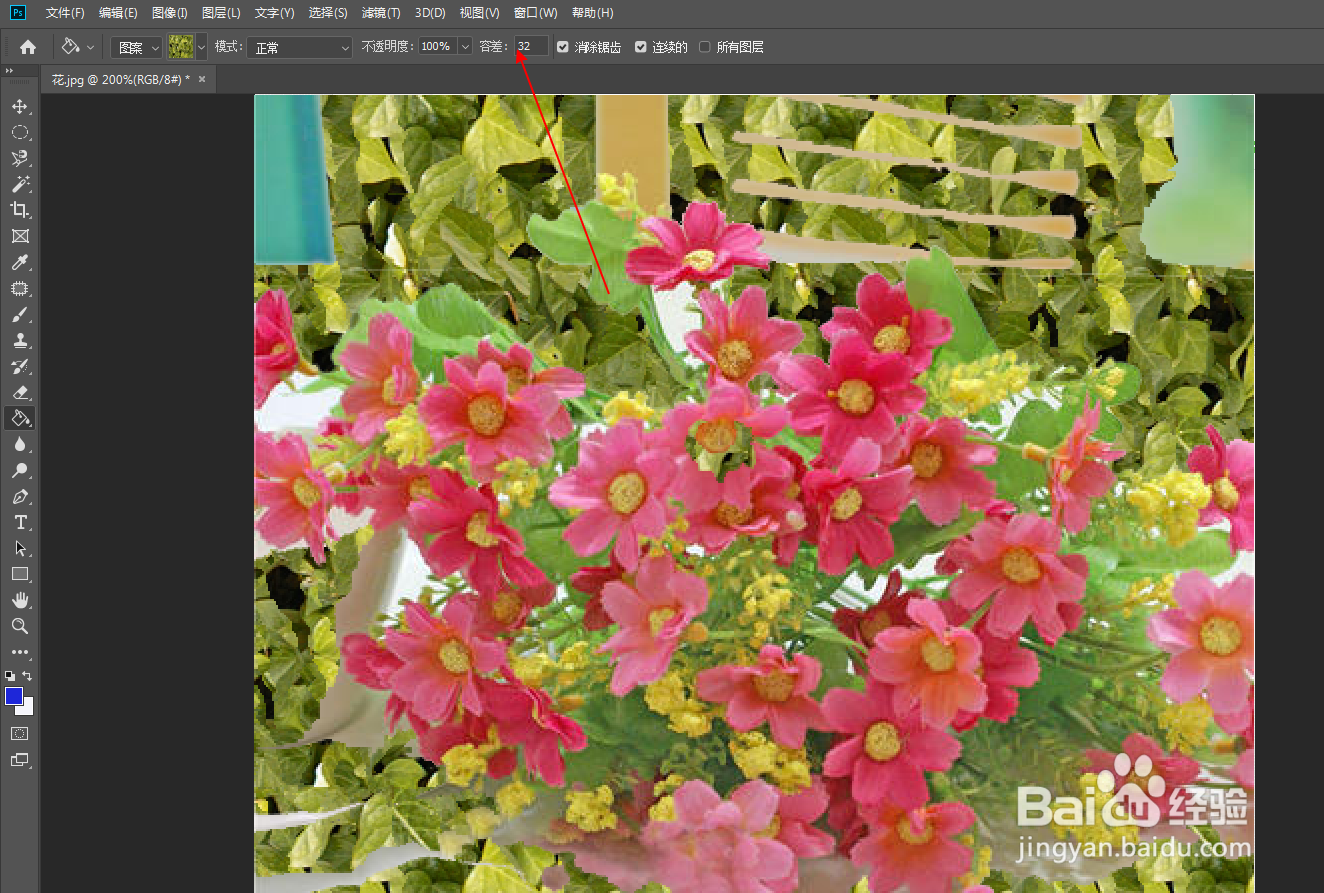
Task: Select the Magic Wand tool
Action: [20, 184]
